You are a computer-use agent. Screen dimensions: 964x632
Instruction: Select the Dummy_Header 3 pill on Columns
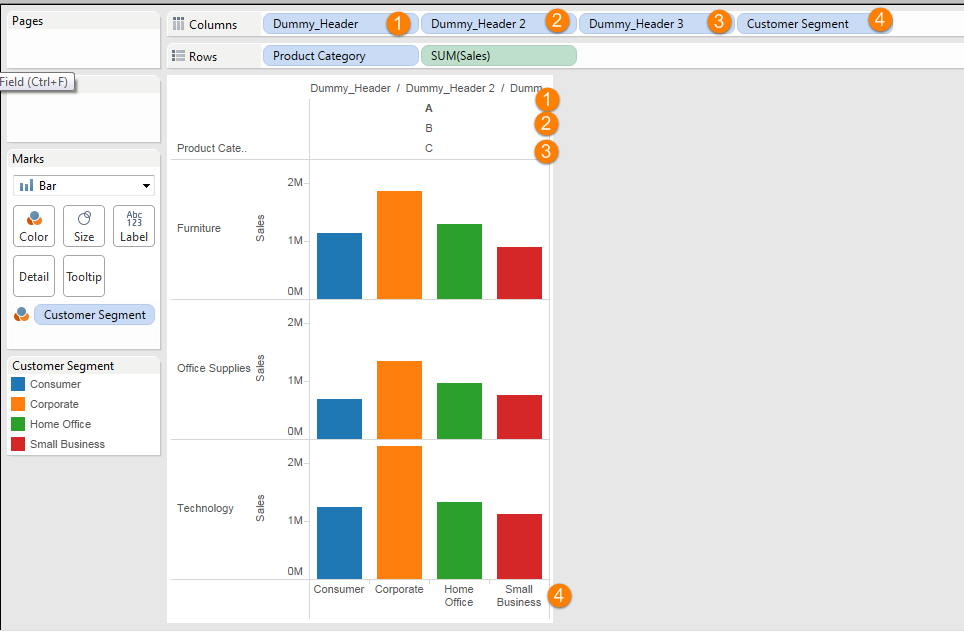657,24
